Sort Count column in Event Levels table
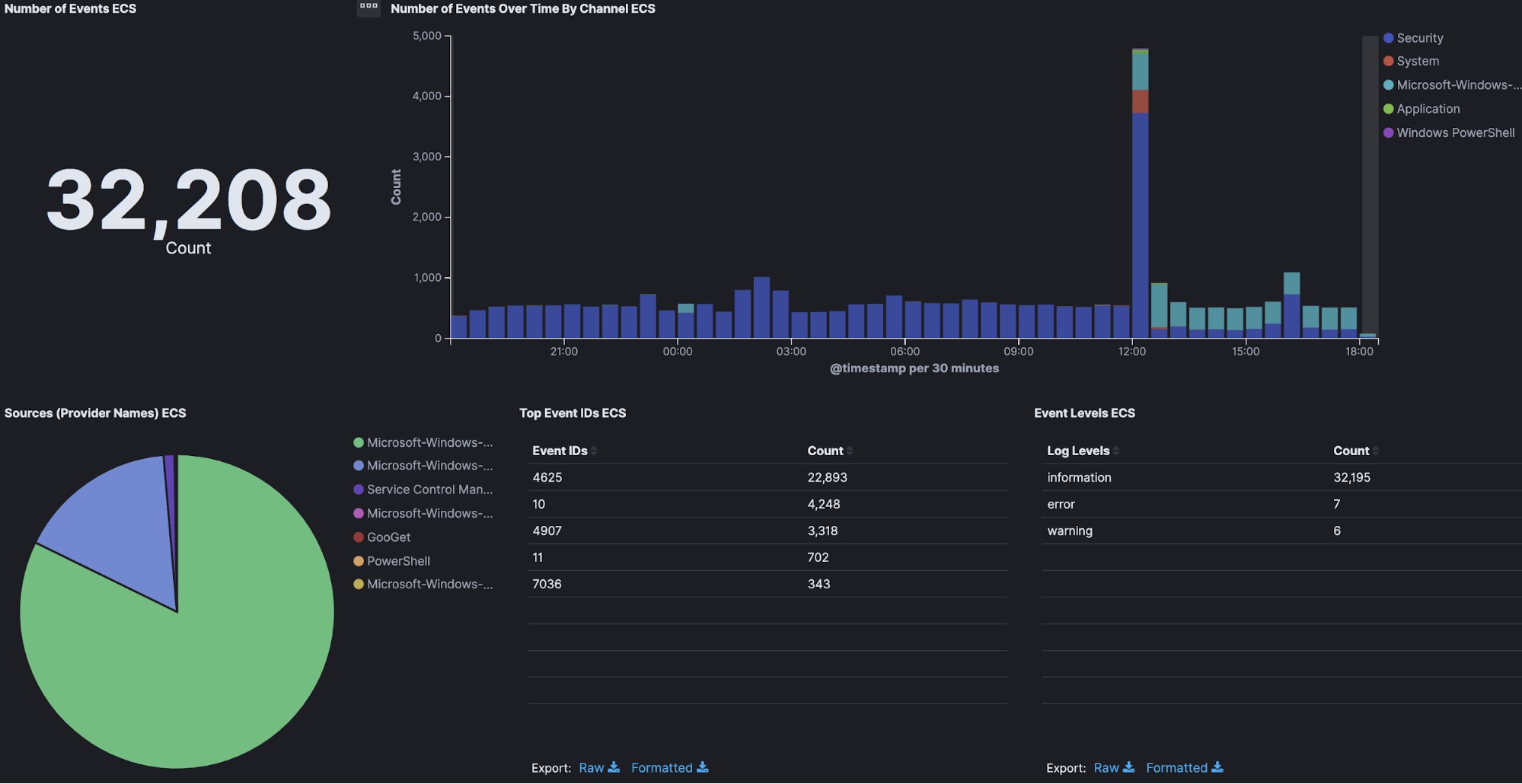This screenshot has height=784, width=1522. pos(1356,451)
